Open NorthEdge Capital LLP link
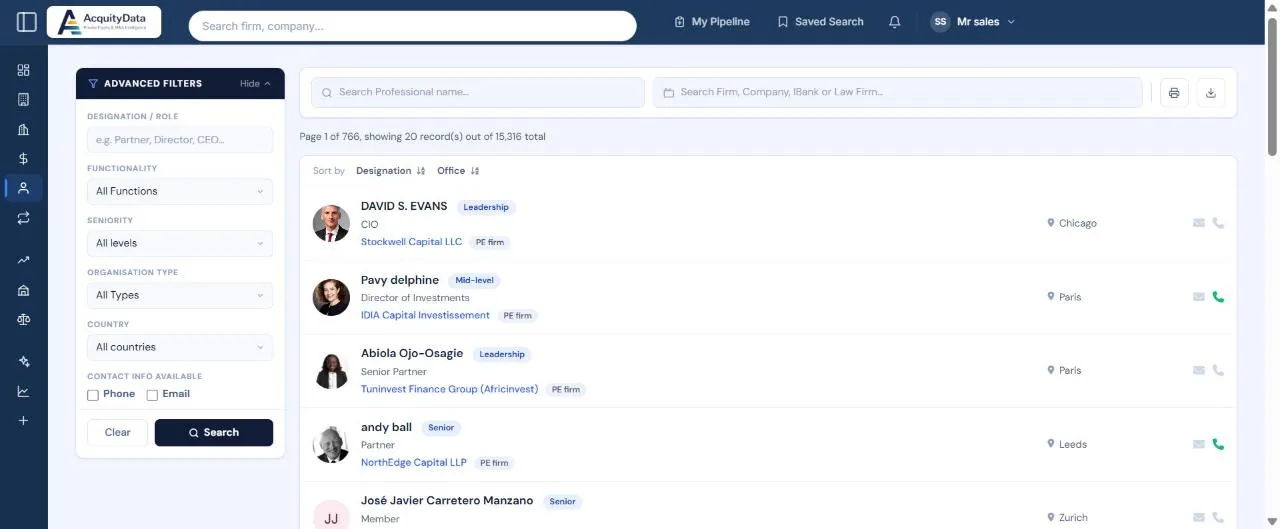The width and height of the screenshot is (1280, 529). coord(414,463)
